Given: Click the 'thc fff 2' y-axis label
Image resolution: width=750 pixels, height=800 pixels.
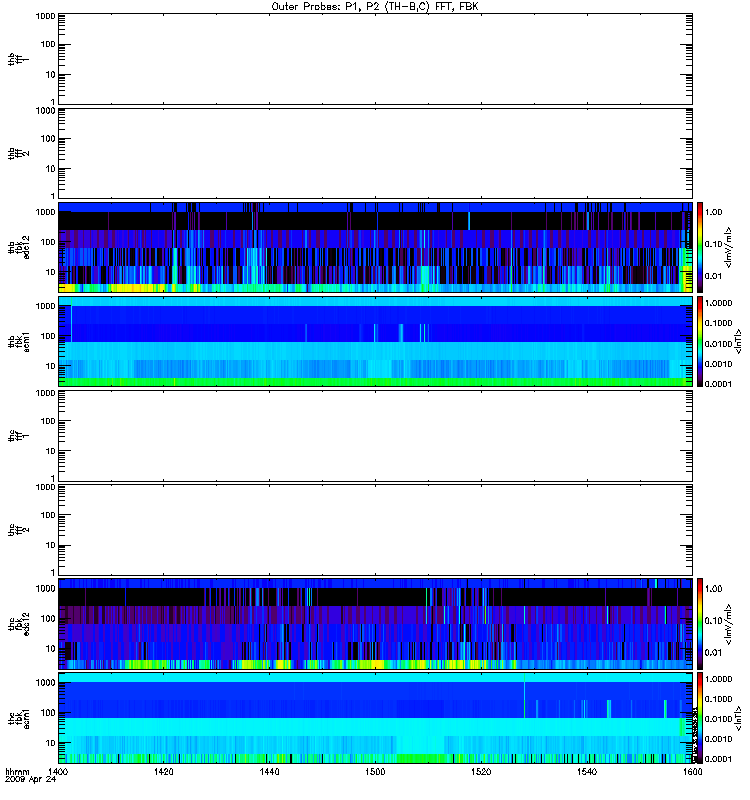Looking at the screenshot, I should coord(18,530).
